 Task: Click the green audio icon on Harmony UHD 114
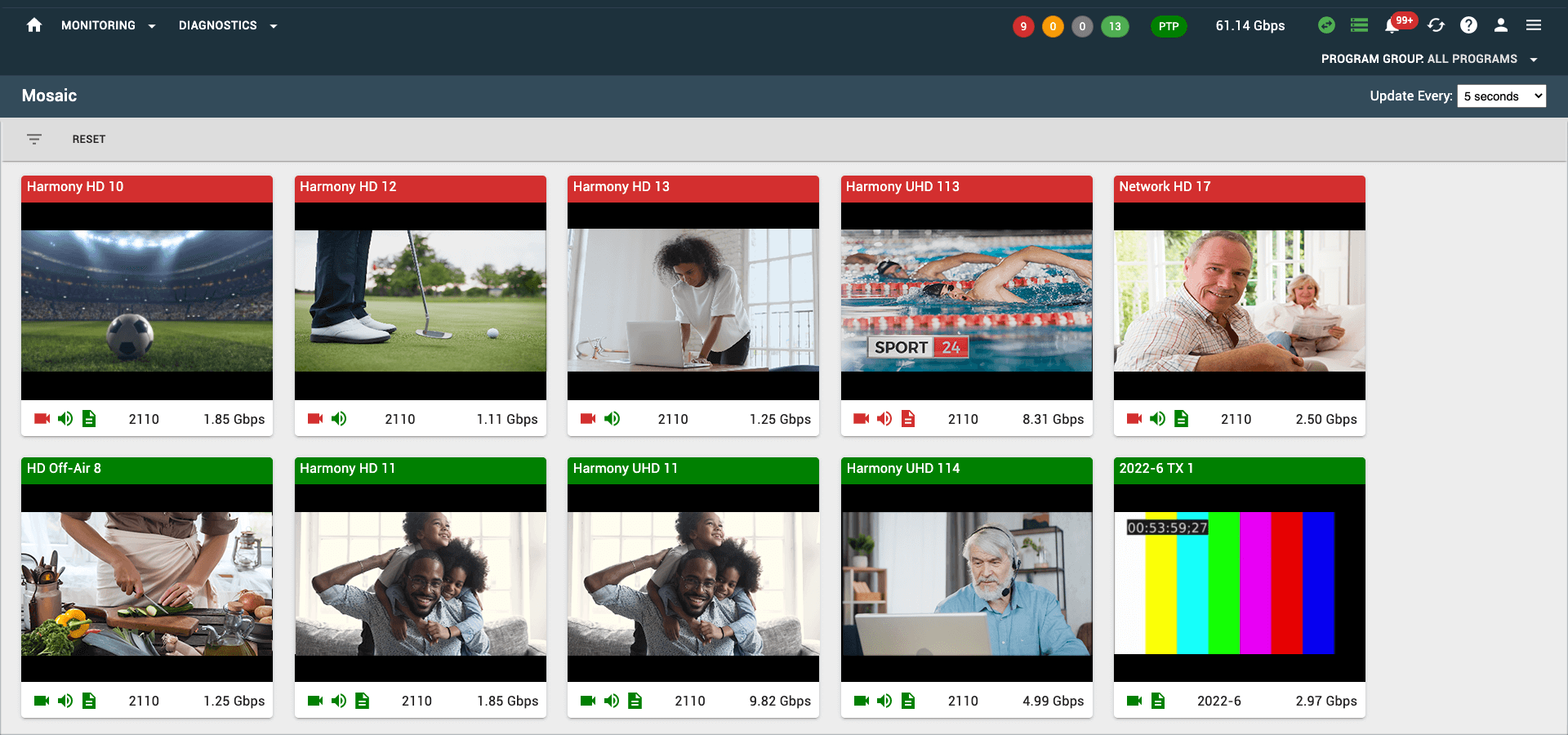click(884, 701)
